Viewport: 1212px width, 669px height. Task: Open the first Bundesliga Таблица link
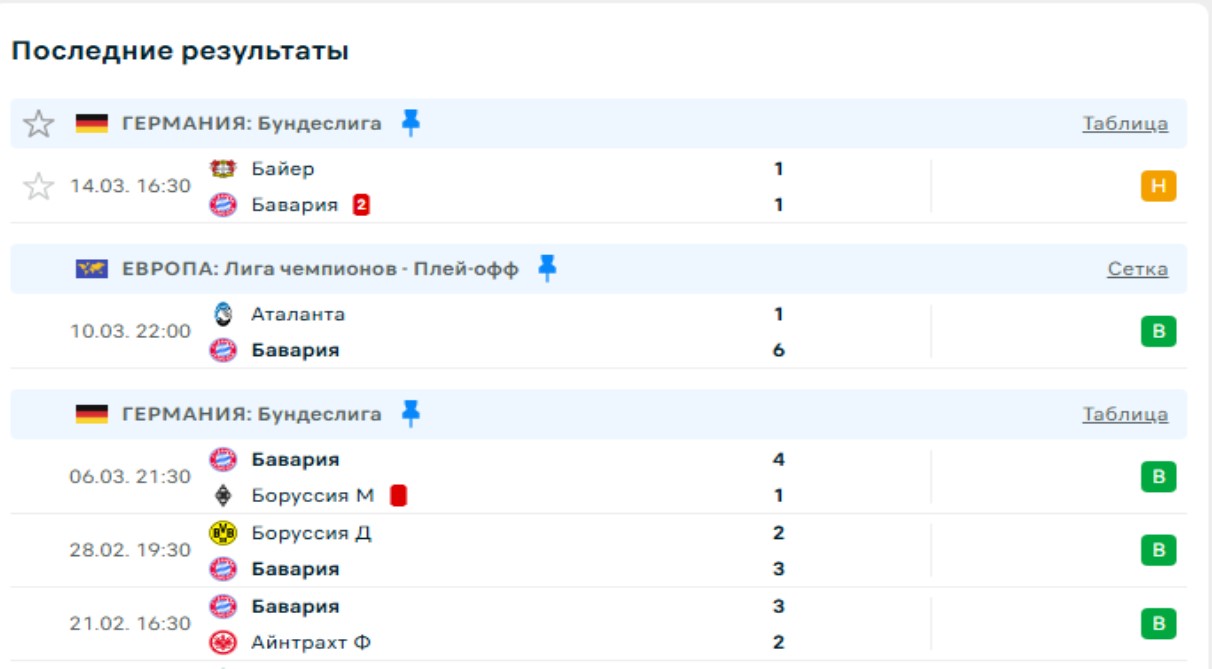pyautogui.click(x=1125, y=124)
